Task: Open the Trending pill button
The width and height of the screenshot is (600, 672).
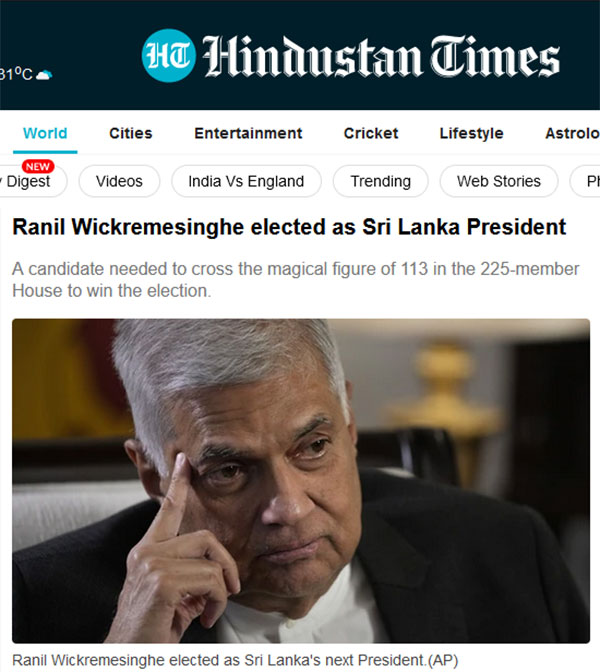Action: (x=381, y=181)
